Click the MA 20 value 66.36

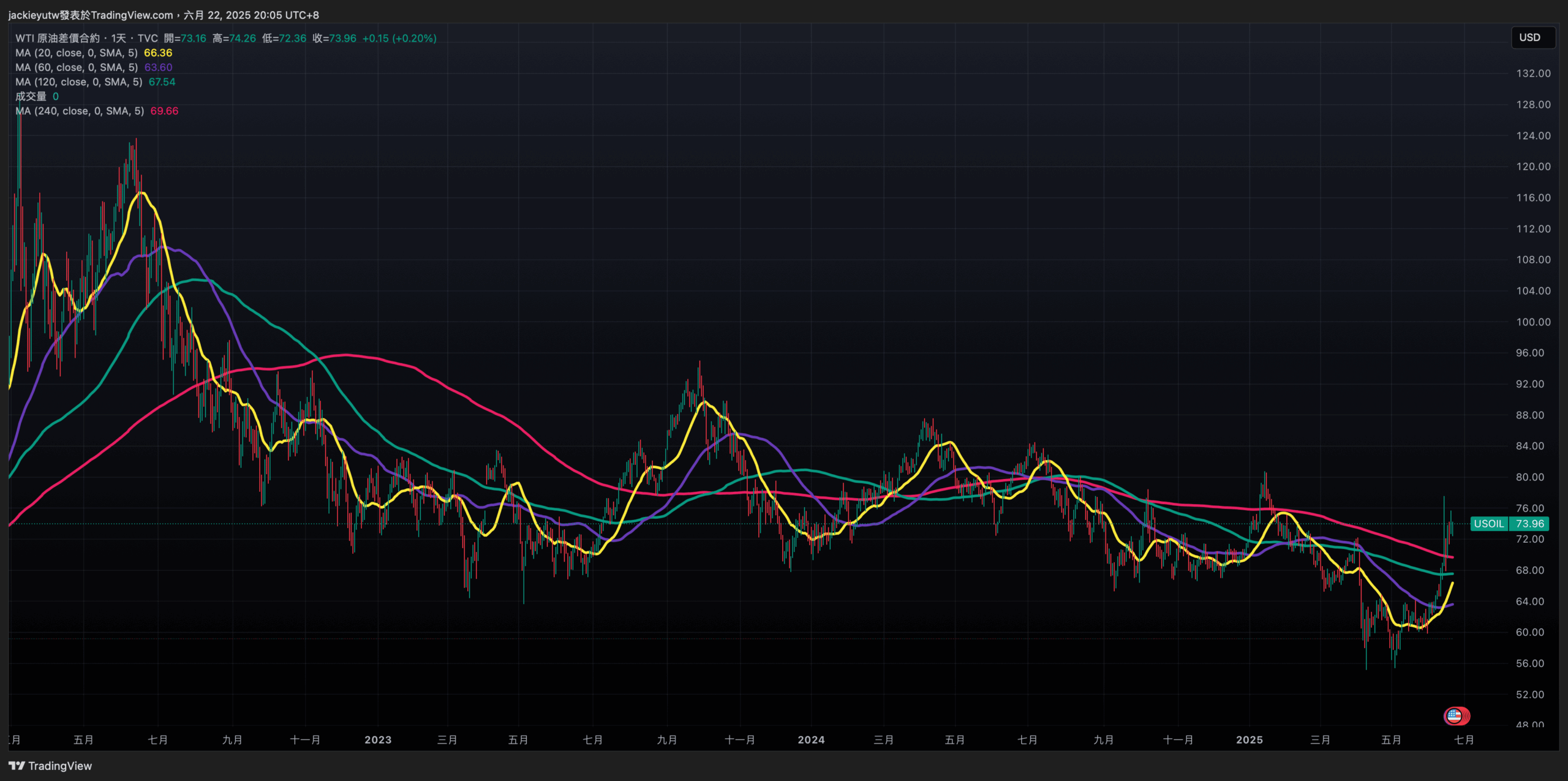pyautogui.click(x=158, y=53)
